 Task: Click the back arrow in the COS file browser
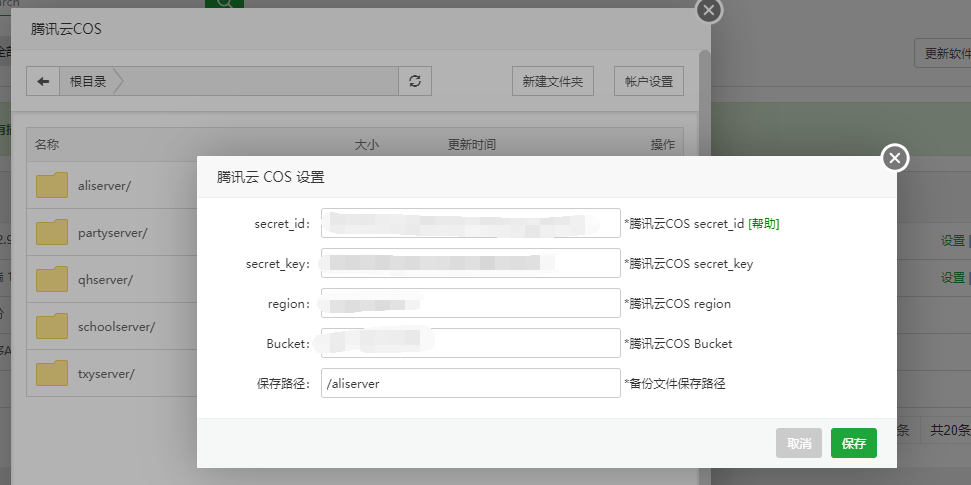pos(43,81)
